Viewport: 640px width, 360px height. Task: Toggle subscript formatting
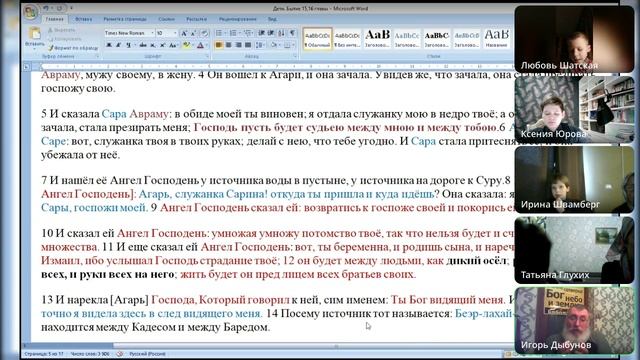pyautogui.click(x=153, y=45)
